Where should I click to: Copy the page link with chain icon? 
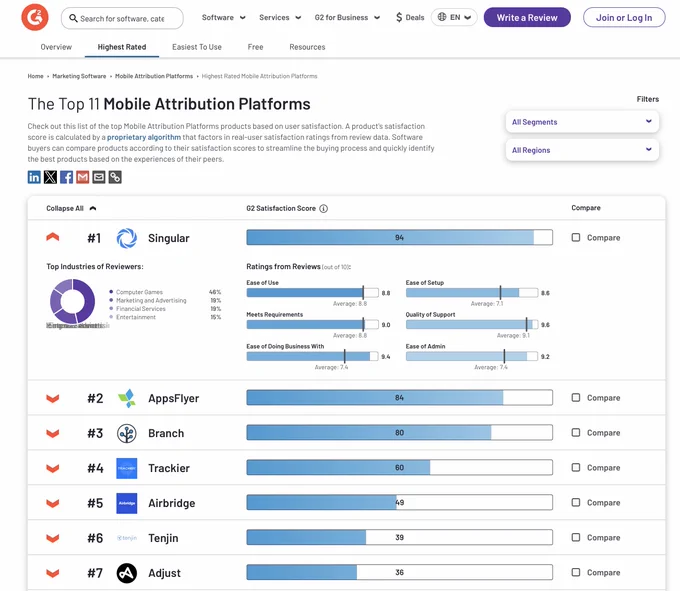pyautogui.click(x=115, y=177)
